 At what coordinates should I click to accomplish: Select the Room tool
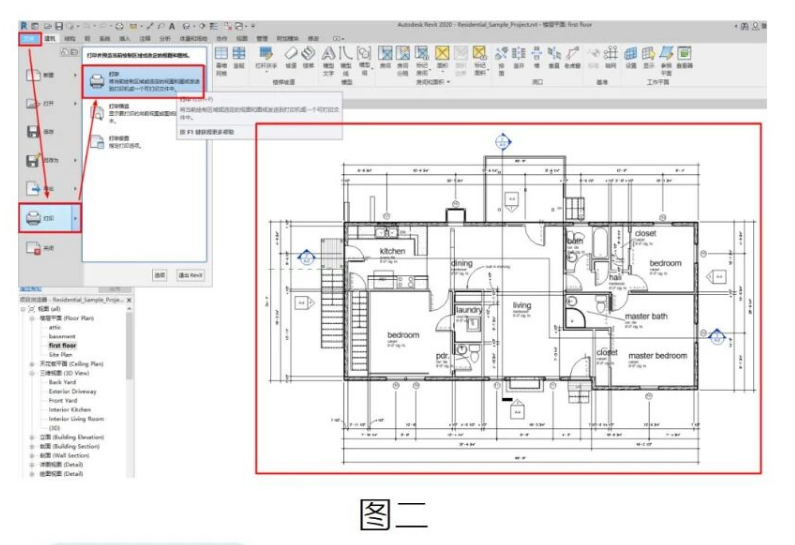385,57
